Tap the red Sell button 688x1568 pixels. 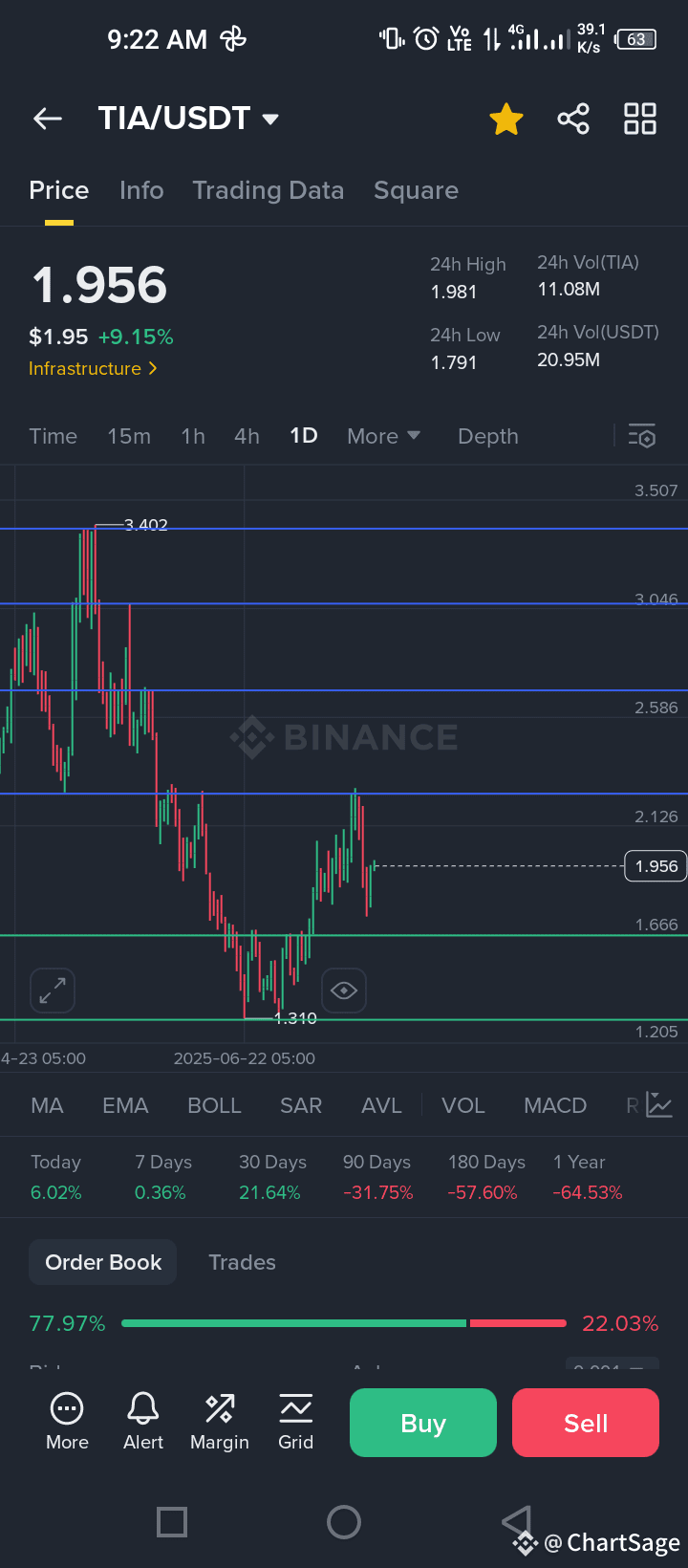[x=586, y=1423]
